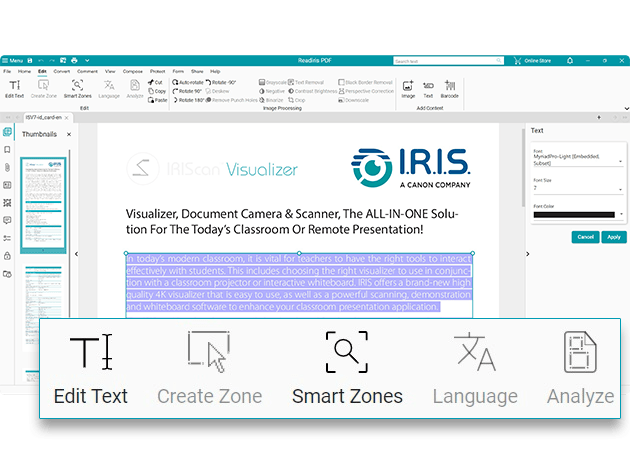The height and width of the screenshot is (450, 630).
Task: Click the Attachments paperclip sidebar icon
Action: (x=7, y=168)
